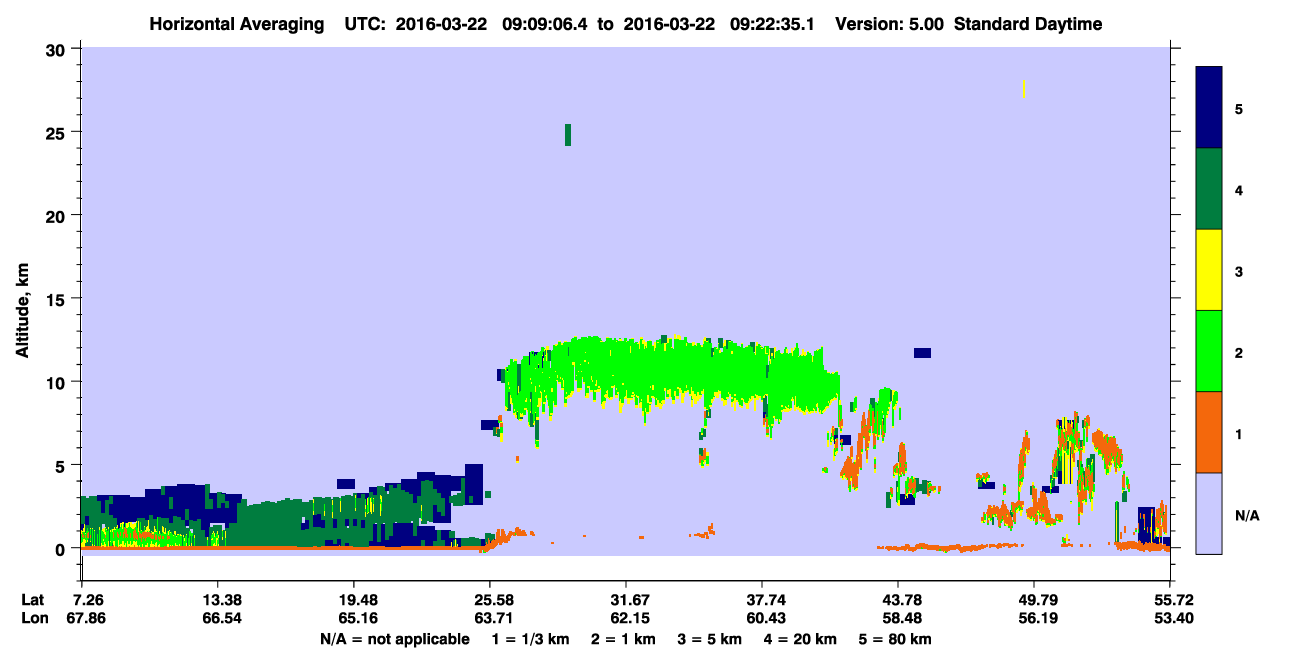Click the y-axis tick label 10
The width and height of the screenshot is (1300, 667).
(58, 382)
